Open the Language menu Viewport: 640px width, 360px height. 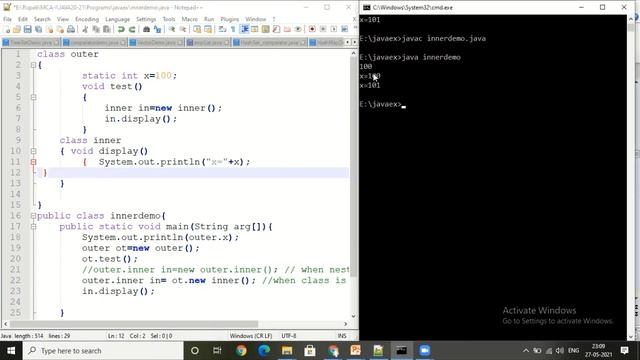pos(117,19)
